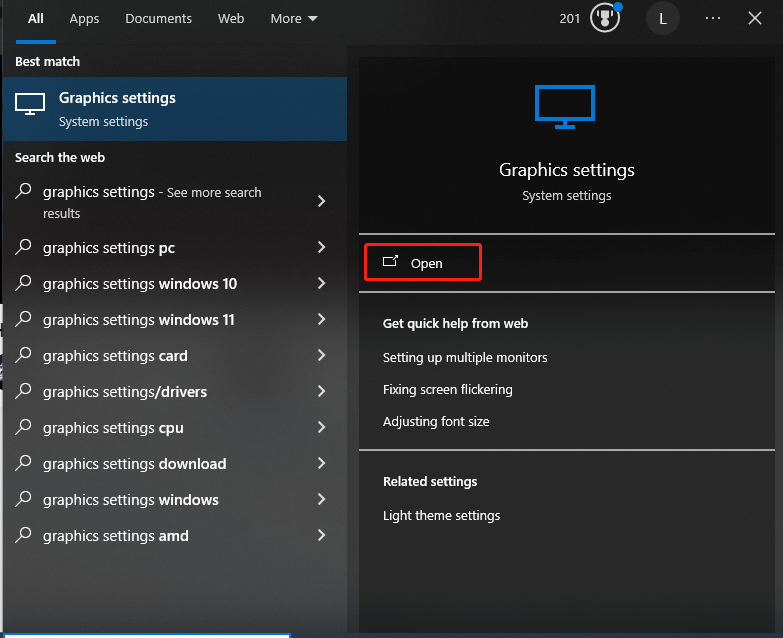Open Graphics settings via the Open button
The image size is (783, 638).
click(423, 262)
